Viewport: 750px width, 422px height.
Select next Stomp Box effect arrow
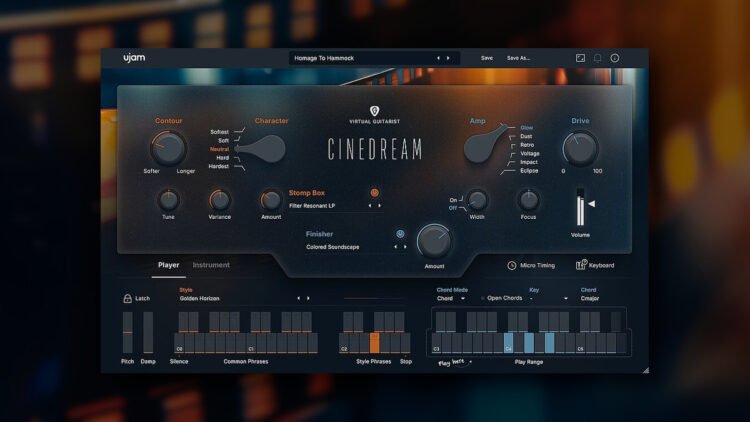pyautogui.click(x=380, y=206)
